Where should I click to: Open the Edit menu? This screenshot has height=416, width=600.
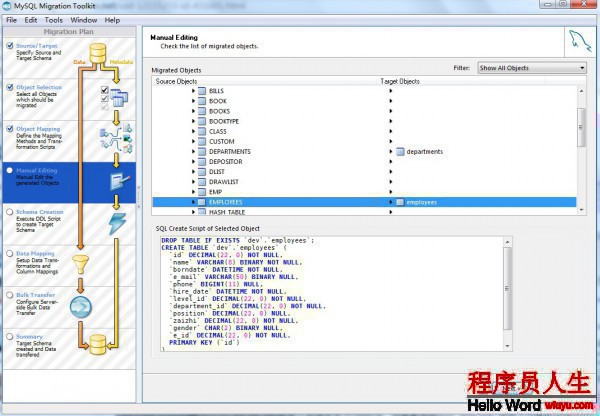pos(31,20)
